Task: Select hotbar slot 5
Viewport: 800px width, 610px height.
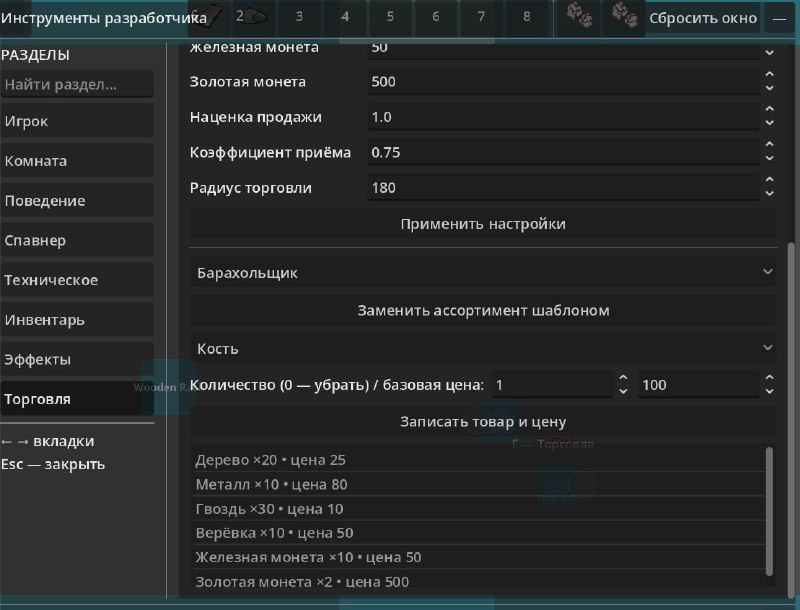Action: pos(390,17)
